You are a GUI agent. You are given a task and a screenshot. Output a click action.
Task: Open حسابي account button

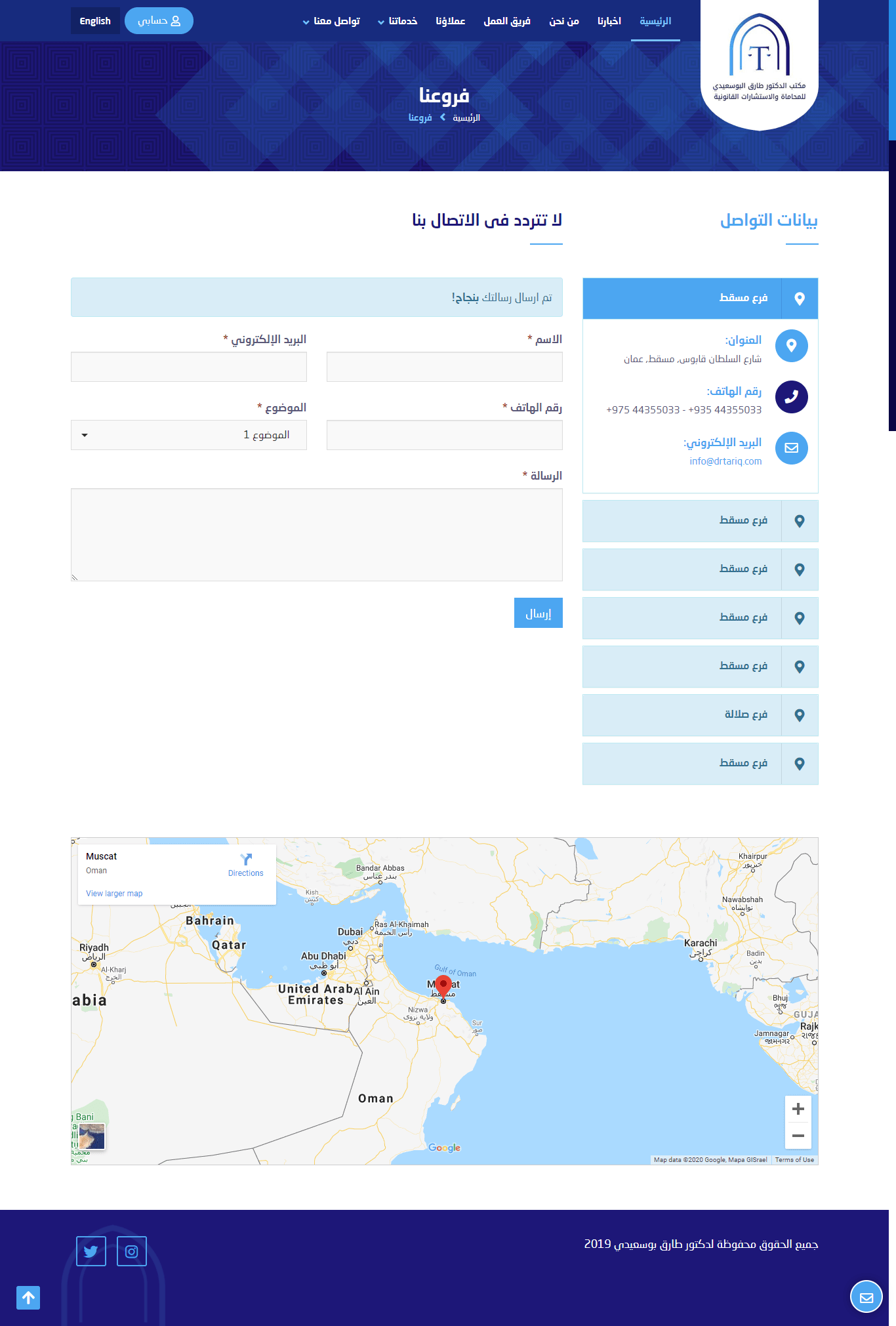point(159,21)
